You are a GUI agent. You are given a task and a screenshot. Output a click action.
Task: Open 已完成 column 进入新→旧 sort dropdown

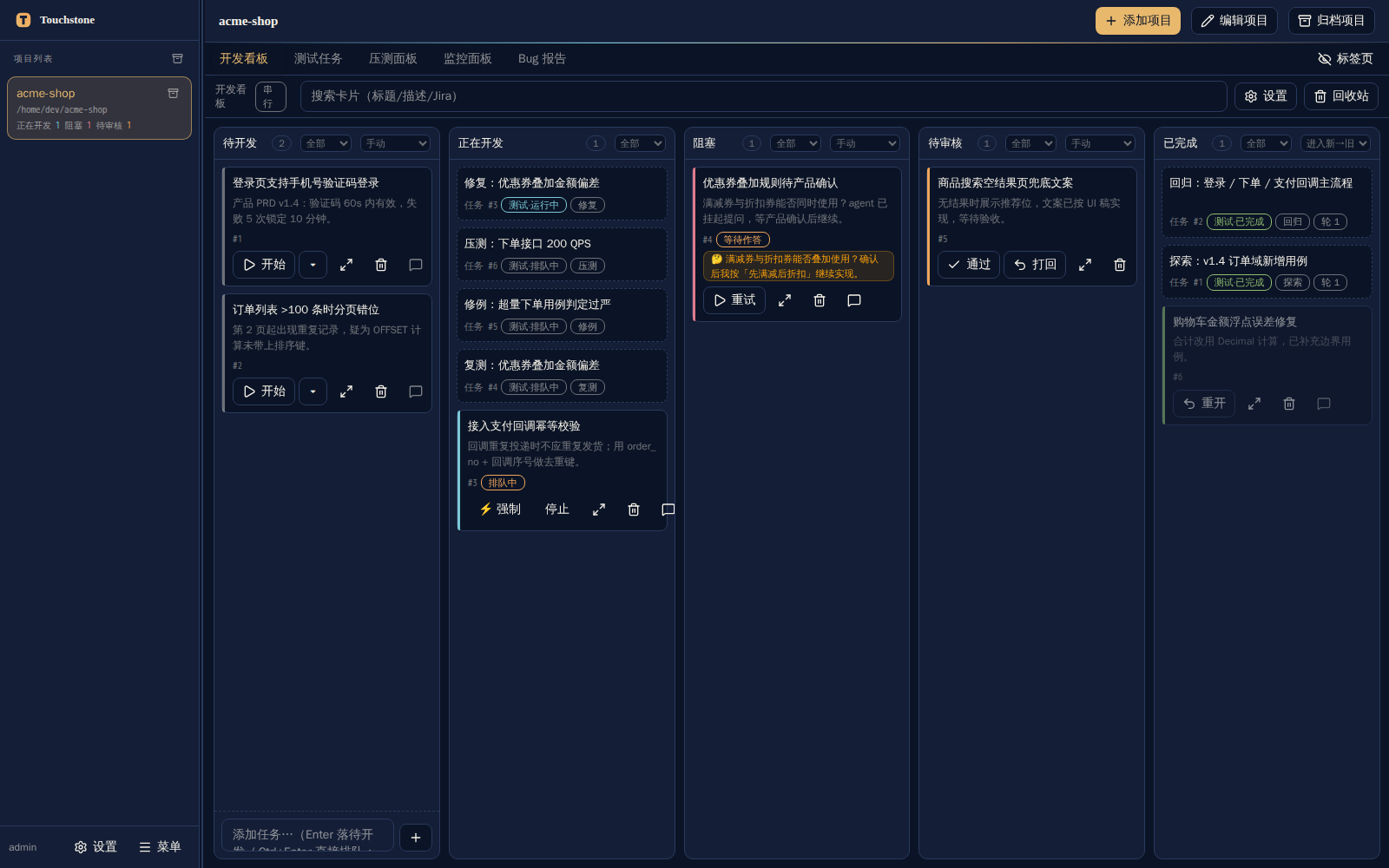pyautogui.click(x=1335, y=143)
